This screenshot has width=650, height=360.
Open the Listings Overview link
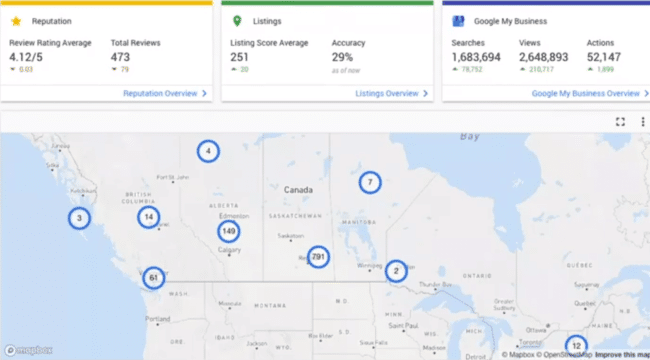[387, 93]
